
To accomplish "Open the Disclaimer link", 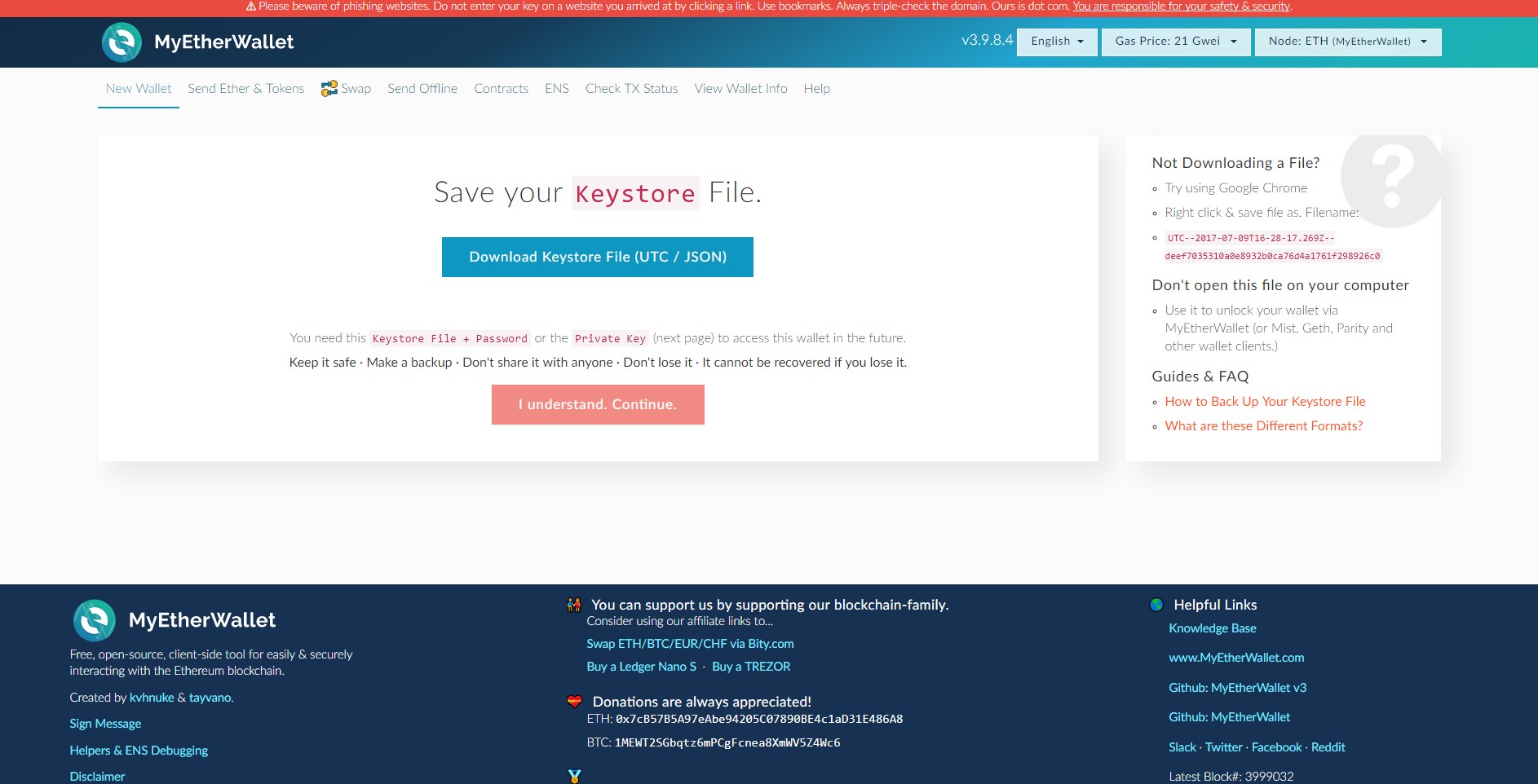I will pos(97,777).
